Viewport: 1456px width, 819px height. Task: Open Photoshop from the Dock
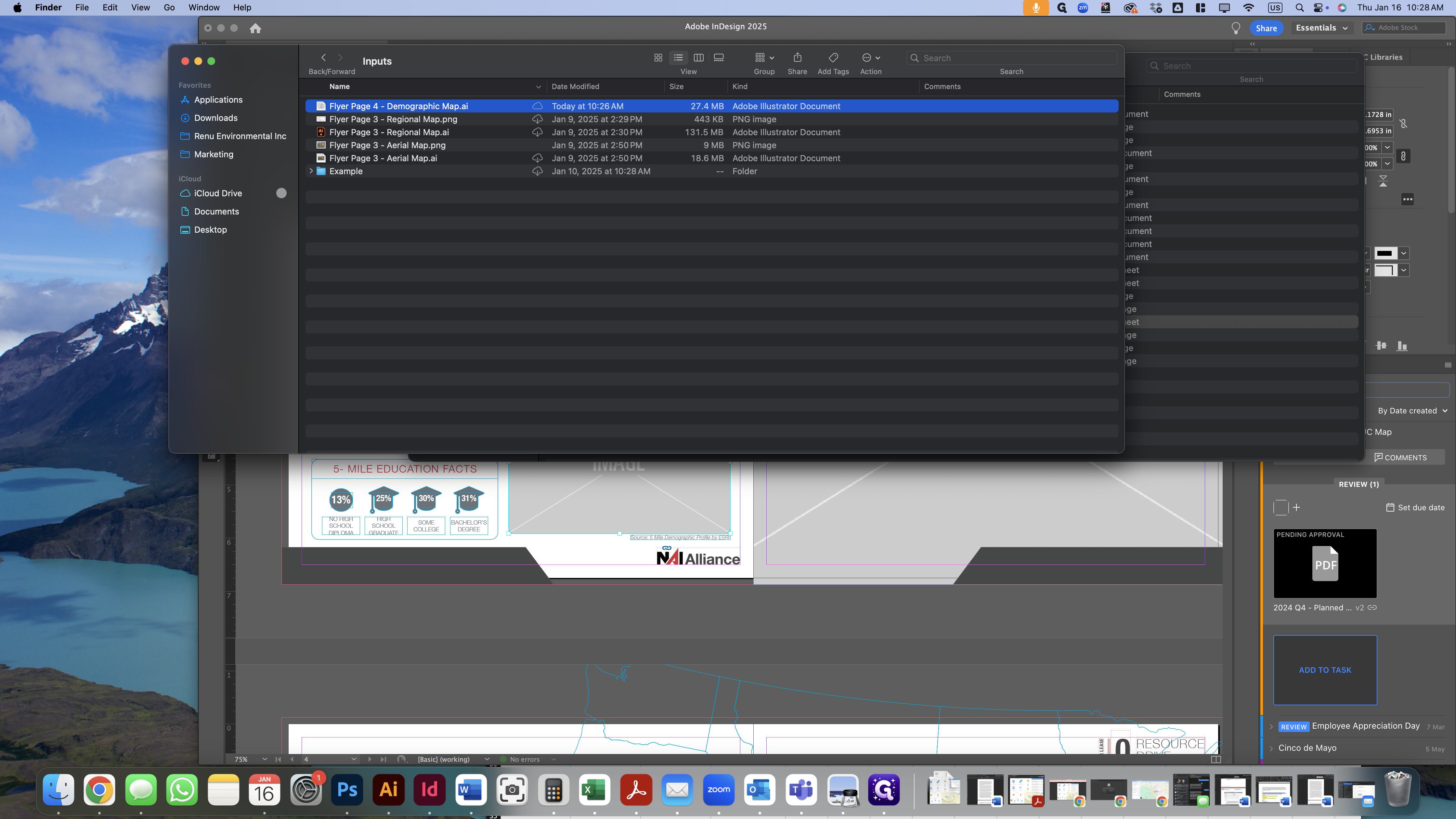(x=347, y=790)
